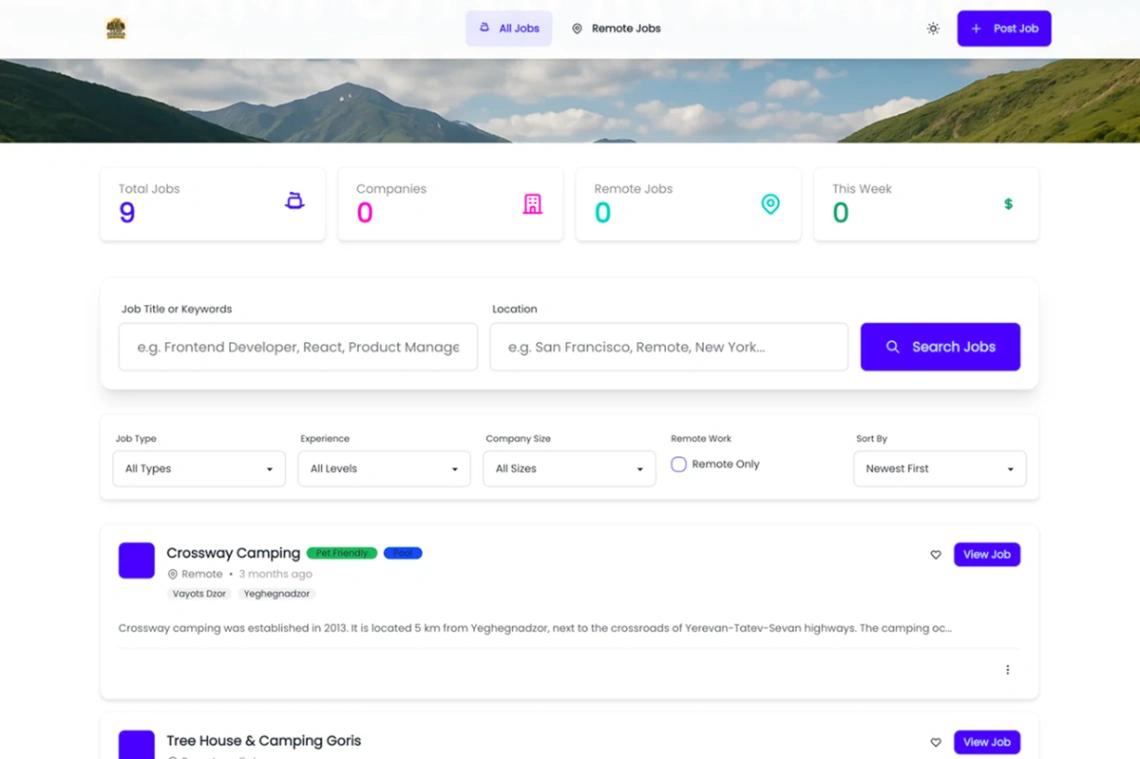Open the Sort By dropdown

click(x=939, y=469)
